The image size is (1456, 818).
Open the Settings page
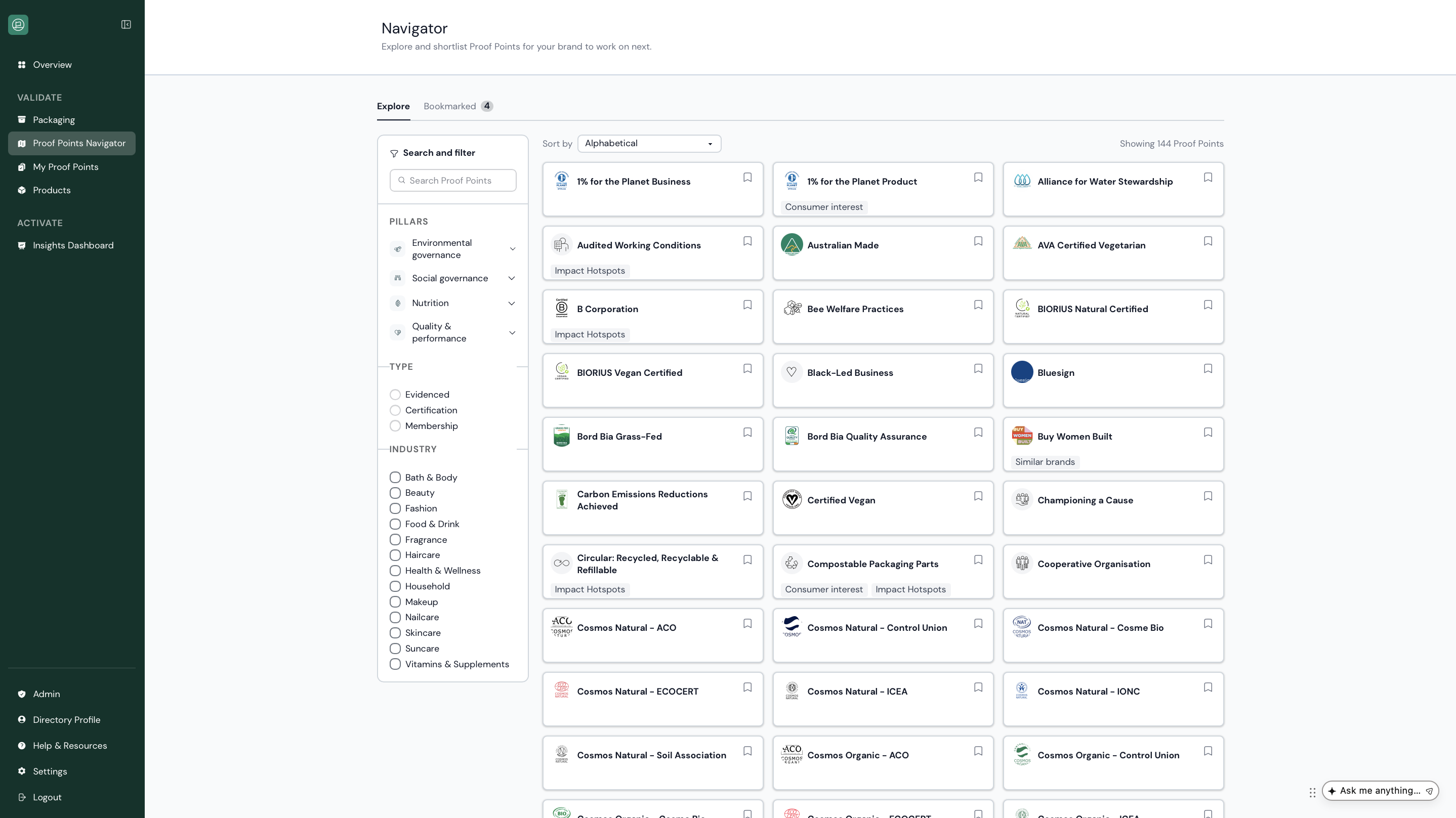tap(72, 771)
